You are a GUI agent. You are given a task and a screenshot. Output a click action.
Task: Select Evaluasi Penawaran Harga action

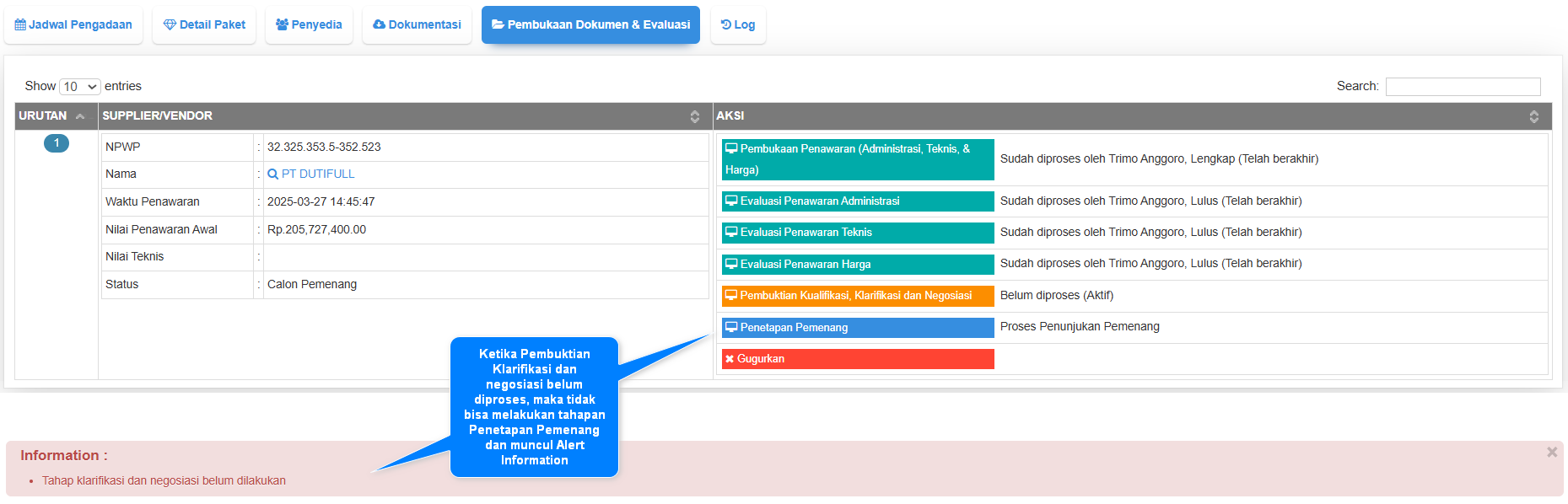857,265
